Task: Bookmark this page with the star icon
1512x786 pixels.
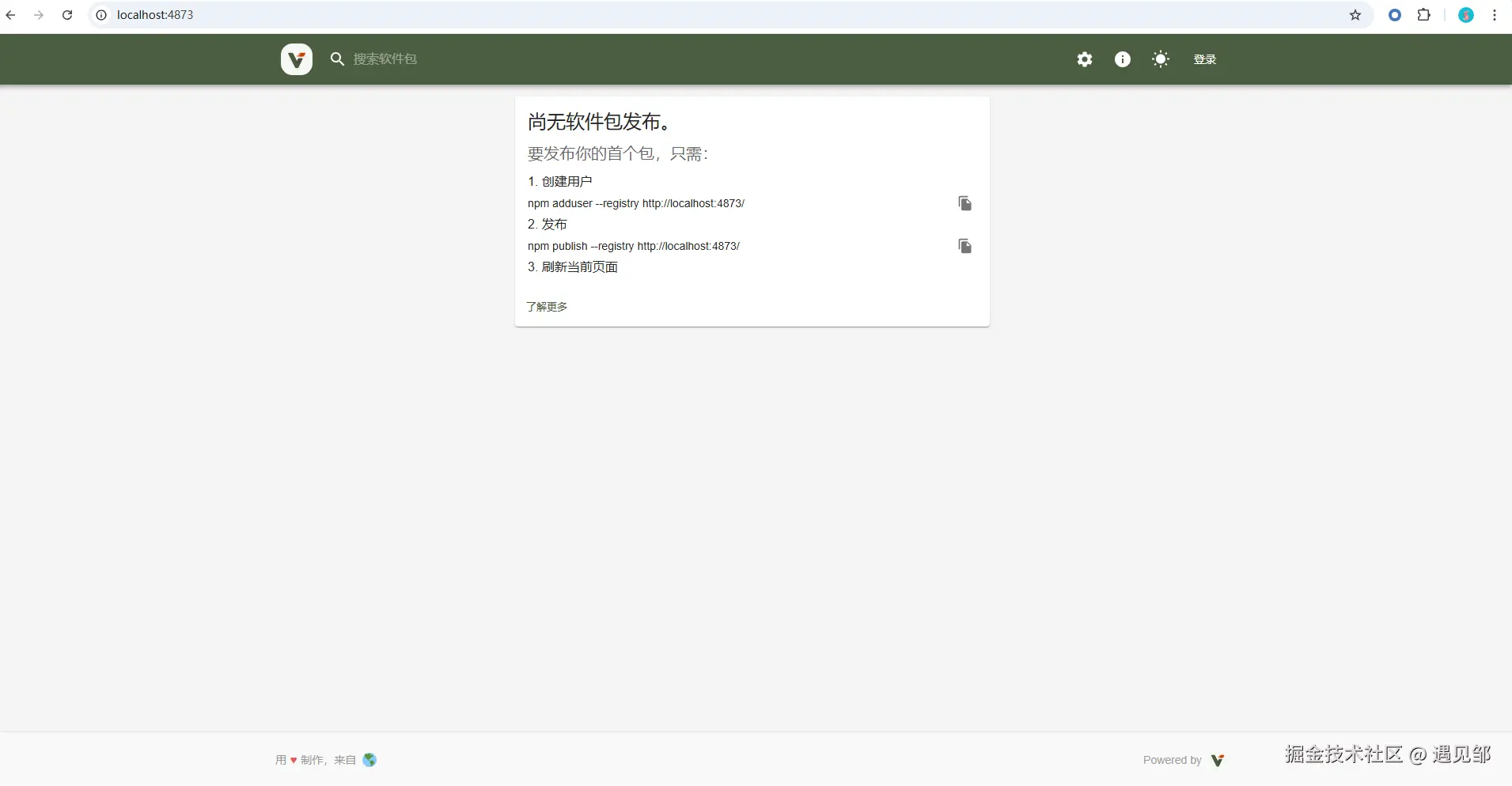Action: pos(1355,15)
